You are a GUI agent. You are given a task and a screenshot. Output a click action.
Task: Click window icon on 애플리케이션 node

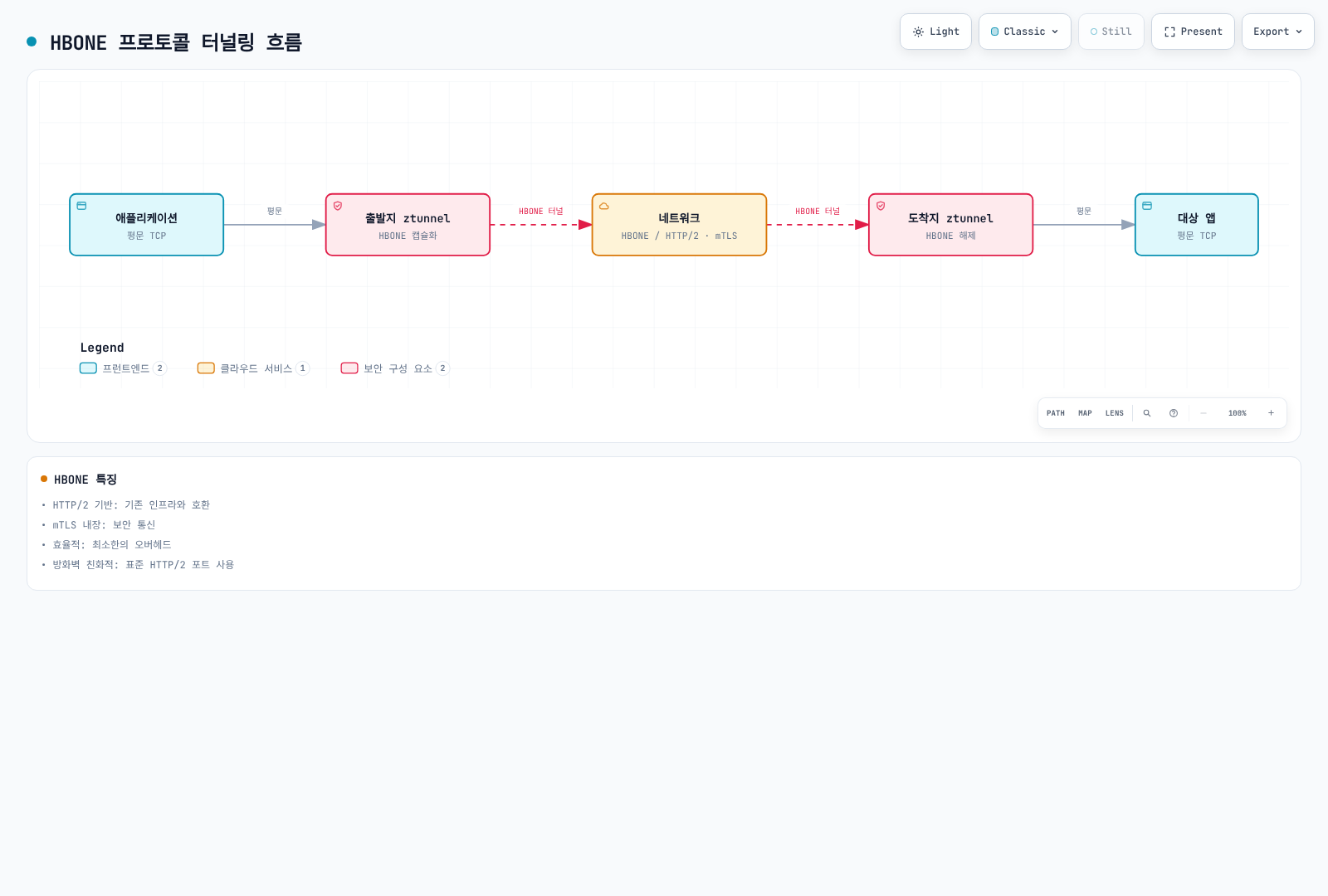pyautogui.click(x=81, y=206)
